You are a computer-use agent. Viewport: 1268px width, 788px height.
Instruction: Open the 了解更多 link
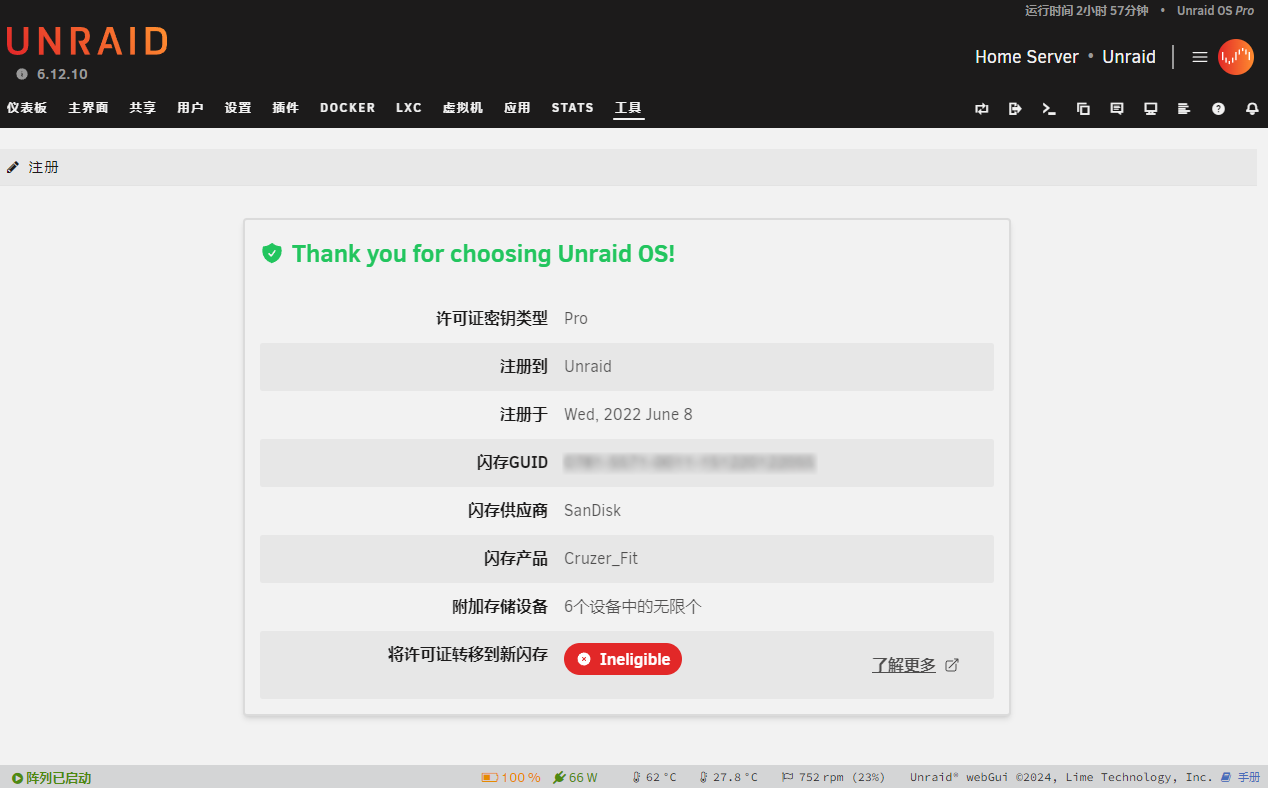tap(904, 664)
